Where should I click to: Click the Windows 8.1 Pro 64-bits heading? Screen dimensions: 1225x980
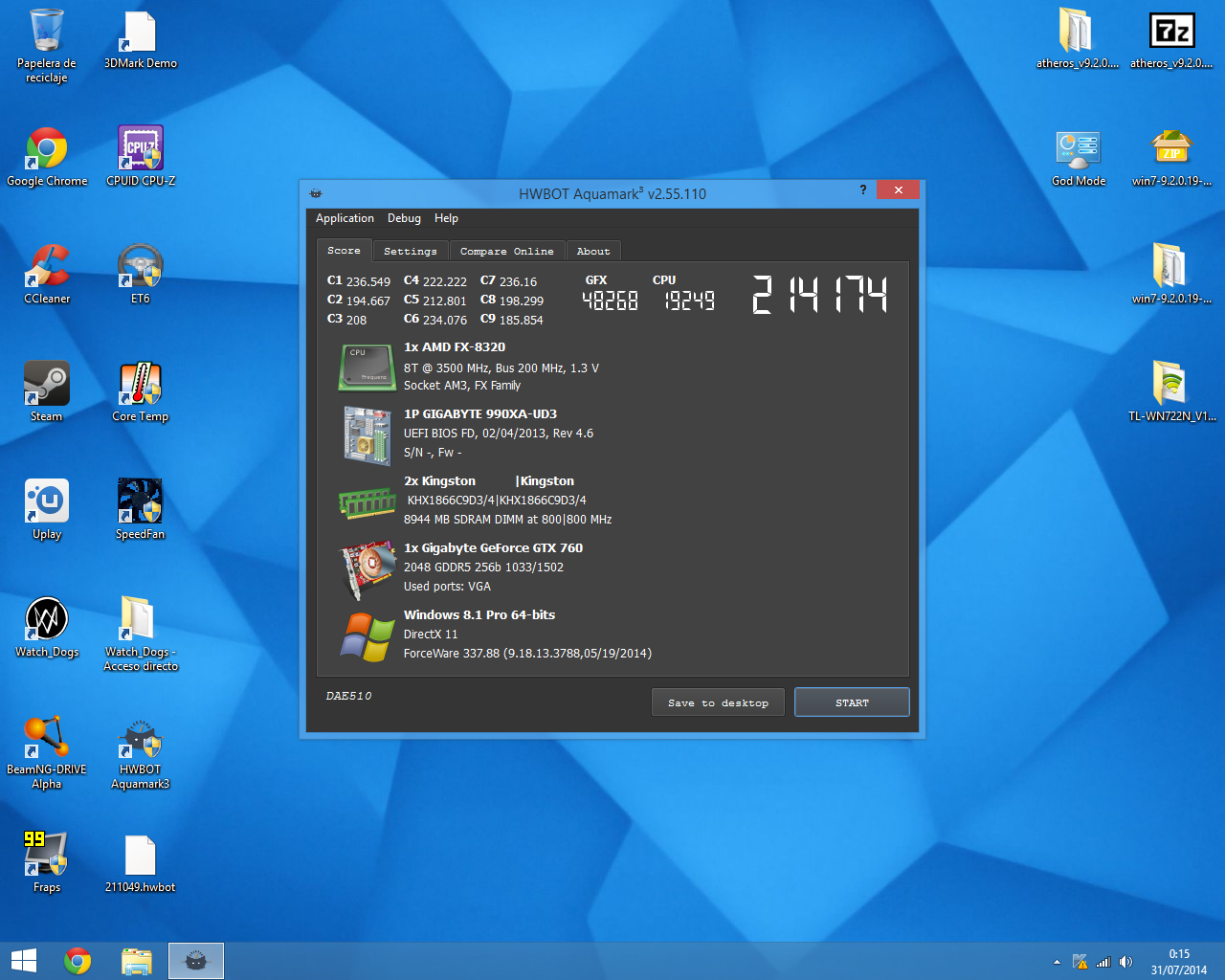(479, 615)
